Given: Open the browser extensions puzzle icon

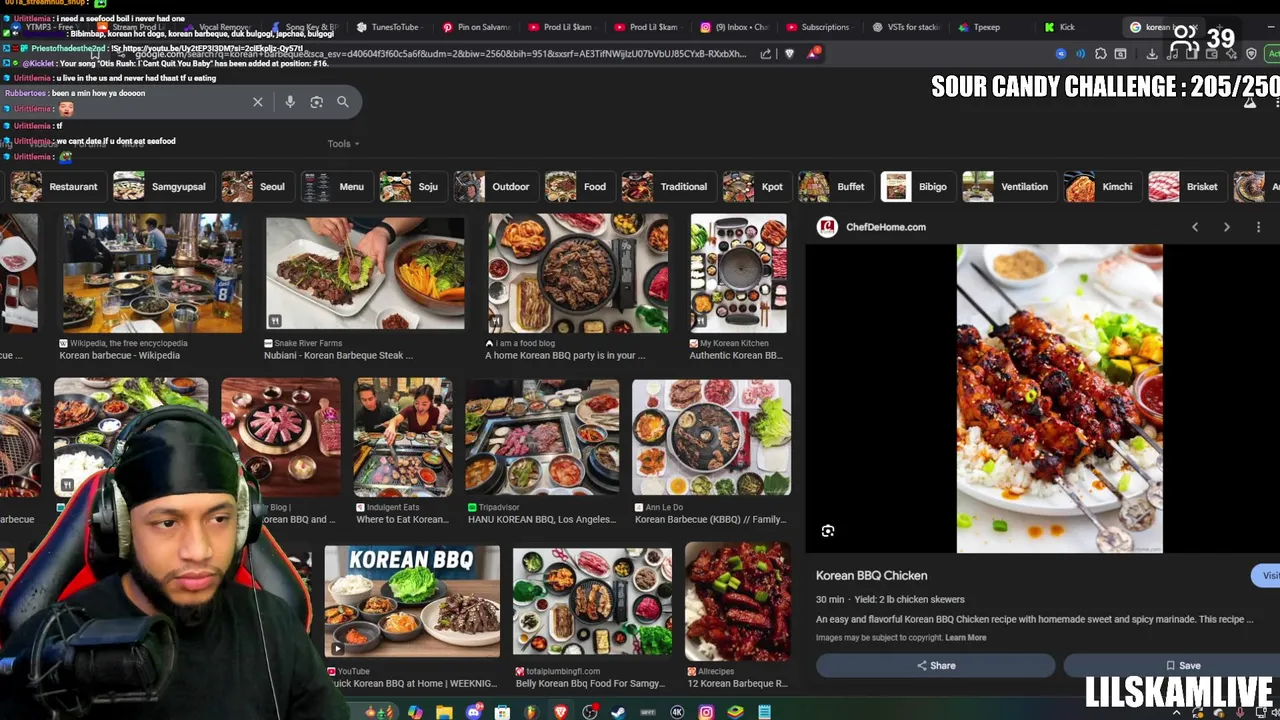Looking at the screenshot, I should tap(1101, 54).
